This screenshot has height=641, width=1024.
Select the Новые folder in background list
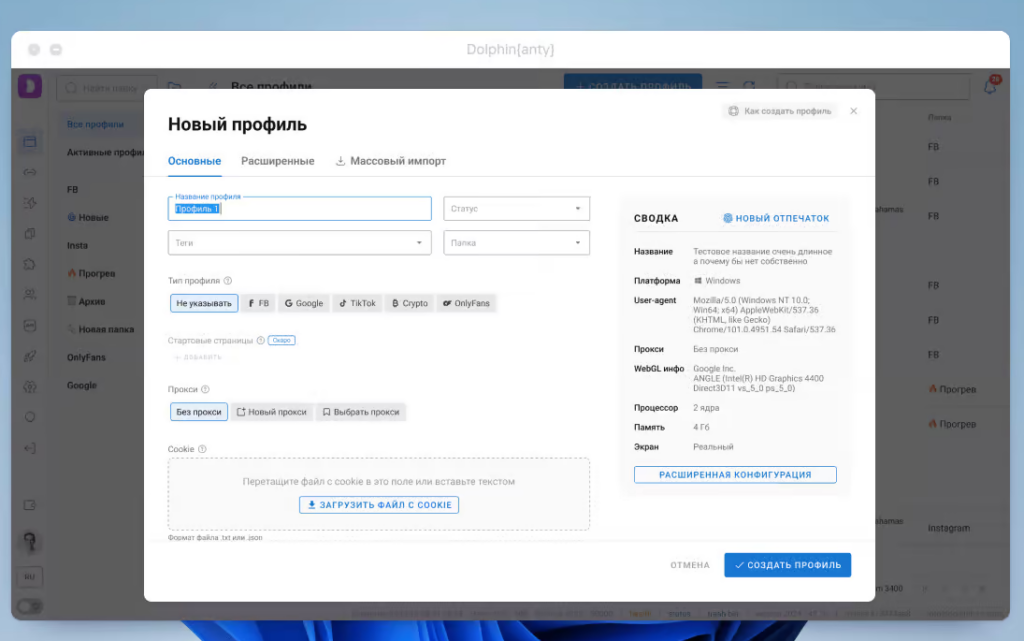(x=88, y=217)
